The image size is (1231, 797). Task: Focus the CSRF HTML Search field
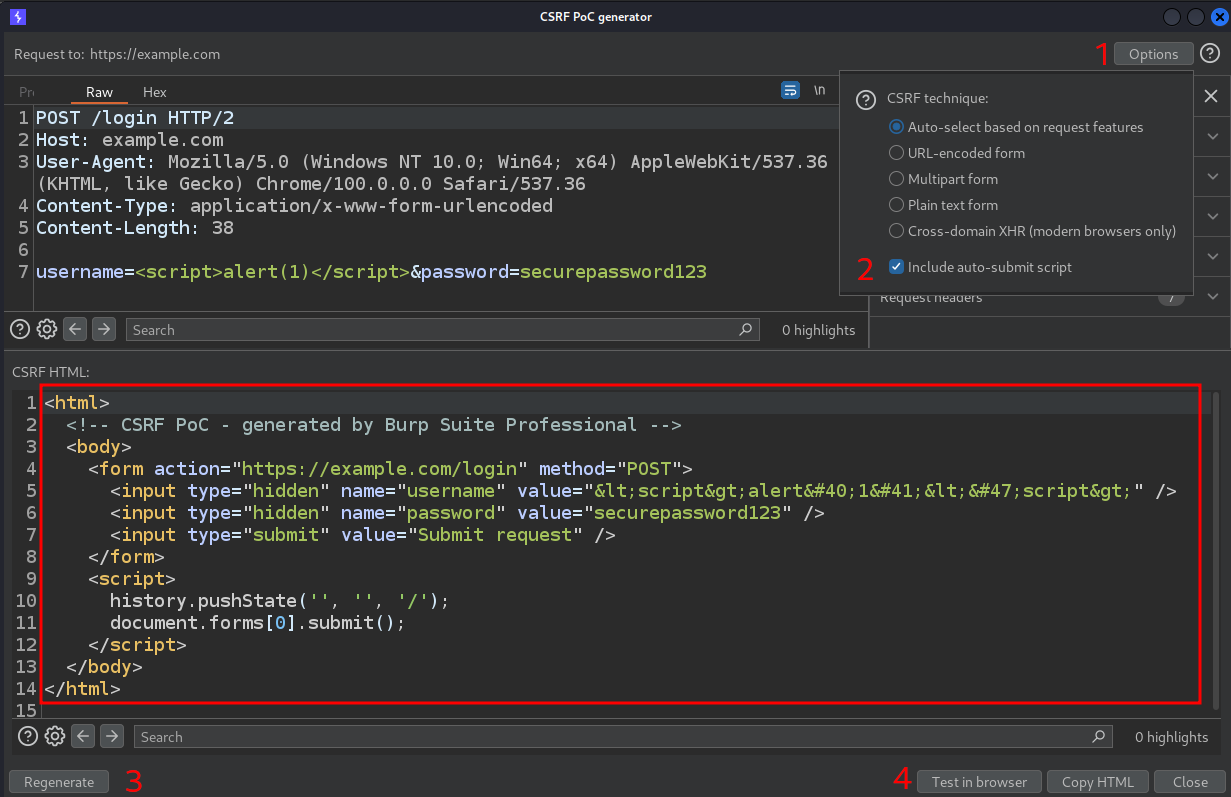(622, 736)
